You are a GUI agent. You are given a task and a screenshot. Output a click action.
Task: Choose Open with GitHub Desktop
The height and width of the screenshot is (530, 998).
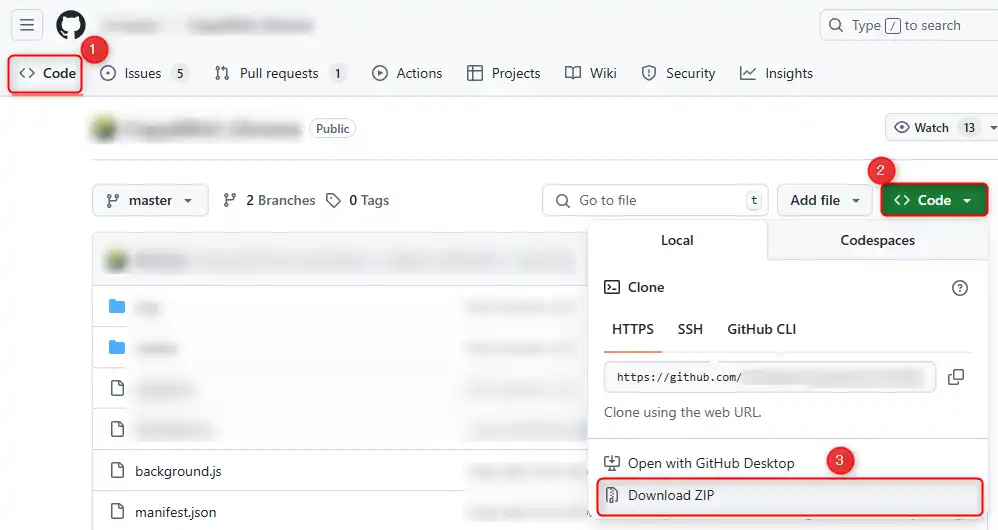coord(710,464)
